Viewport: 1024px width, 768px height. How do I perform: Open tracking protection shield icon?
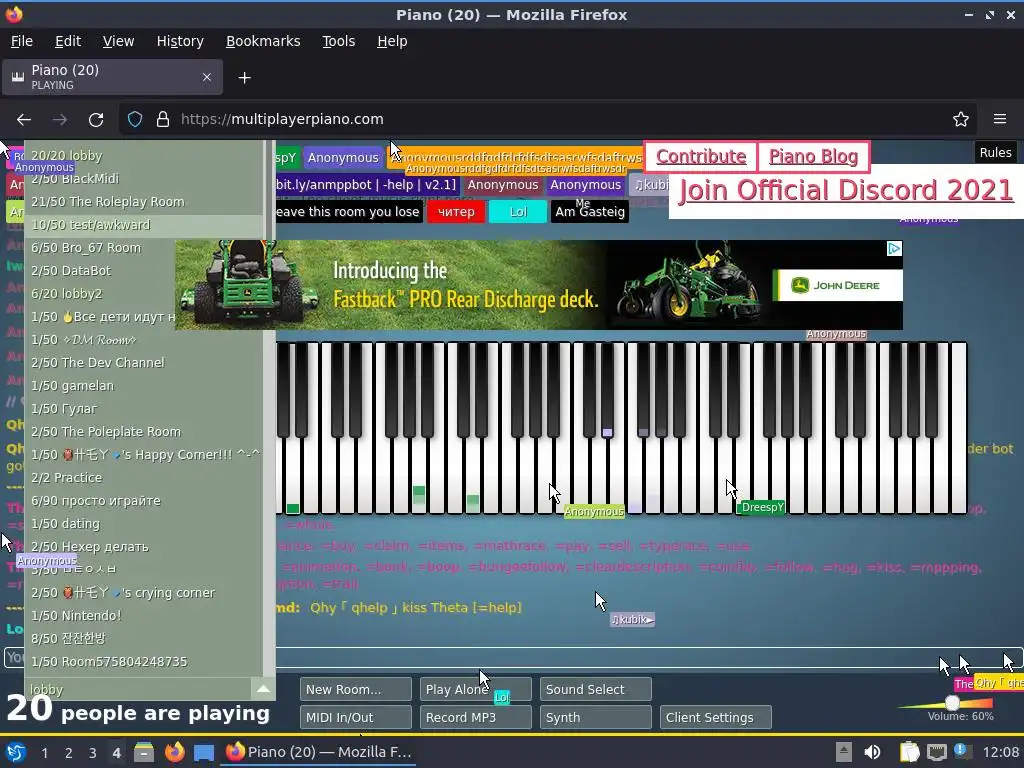pyautogui.click(x=135, y=120)
